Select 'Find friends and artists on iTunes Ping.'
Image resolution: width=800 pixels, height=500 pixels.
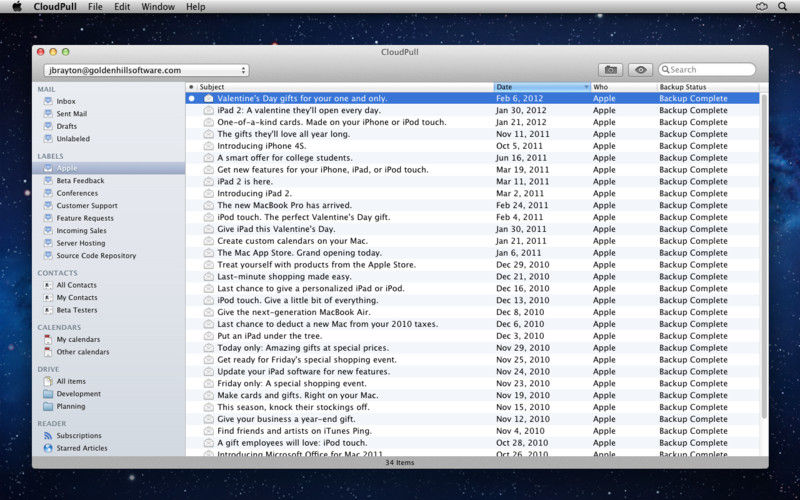[x=472, y=431]
